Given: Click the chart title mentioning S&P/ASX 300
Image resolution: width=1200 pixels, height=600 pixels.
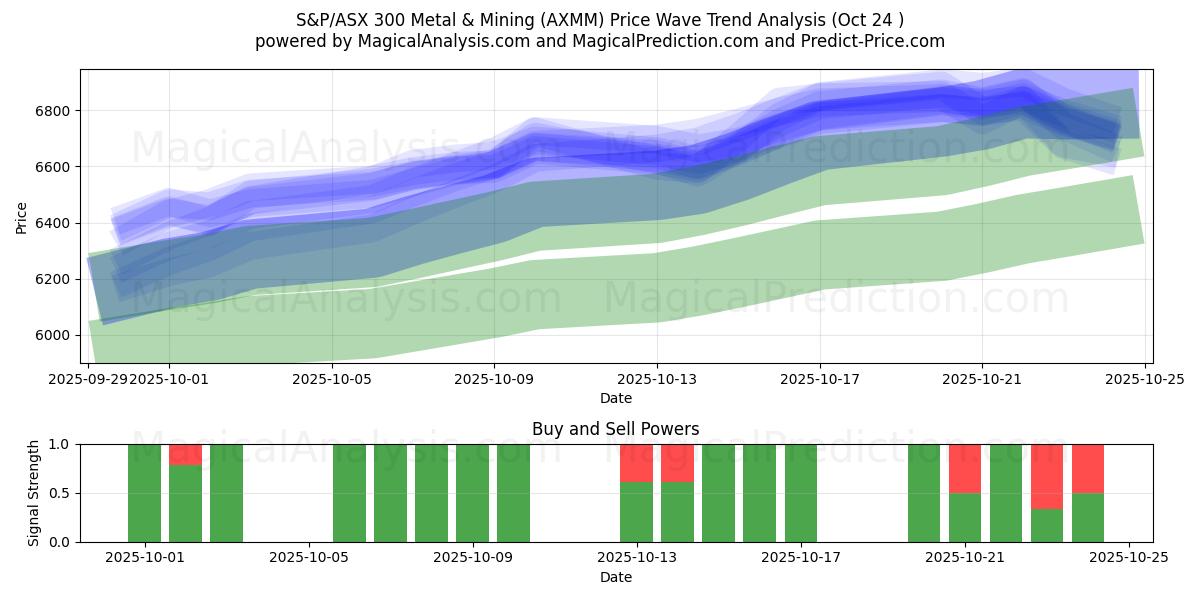Looking at the screenshot, I should pos(600,19).
